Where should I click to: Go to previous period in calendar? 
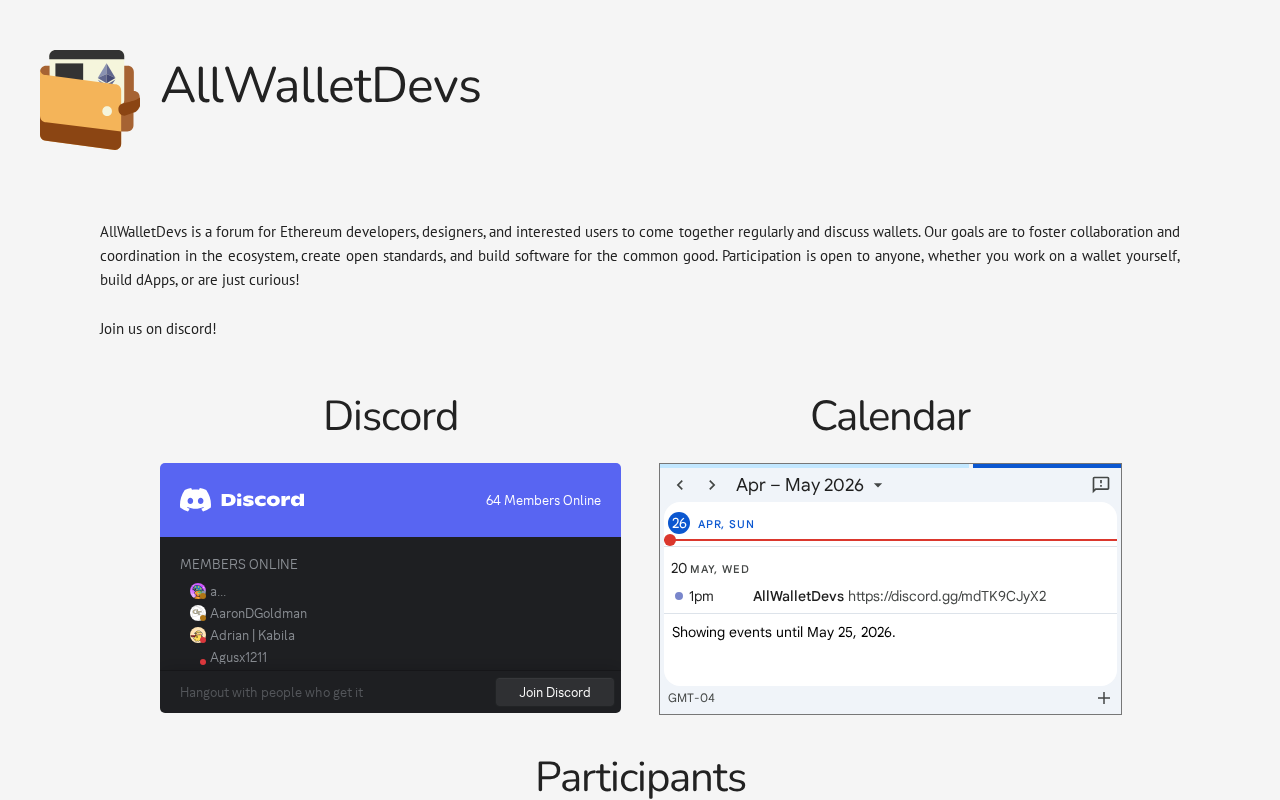click(x=680, y=485)
